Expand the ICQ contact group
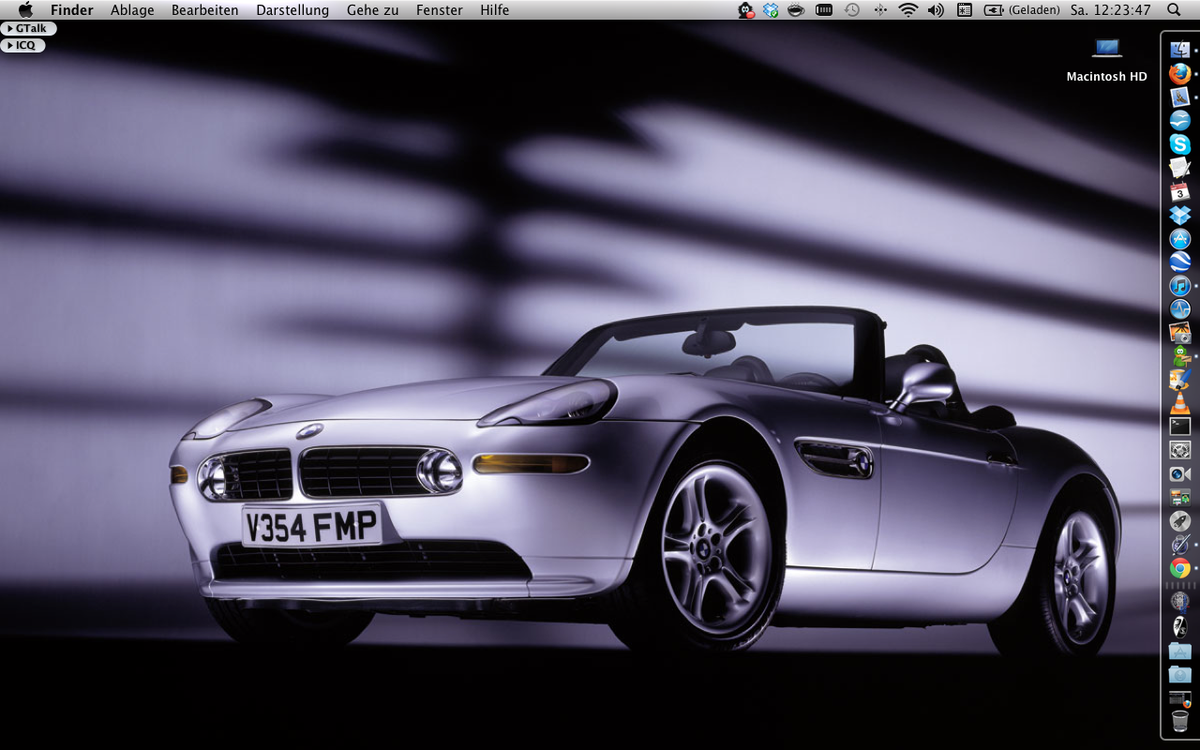Screen dimensions: 1200x750 23,45
